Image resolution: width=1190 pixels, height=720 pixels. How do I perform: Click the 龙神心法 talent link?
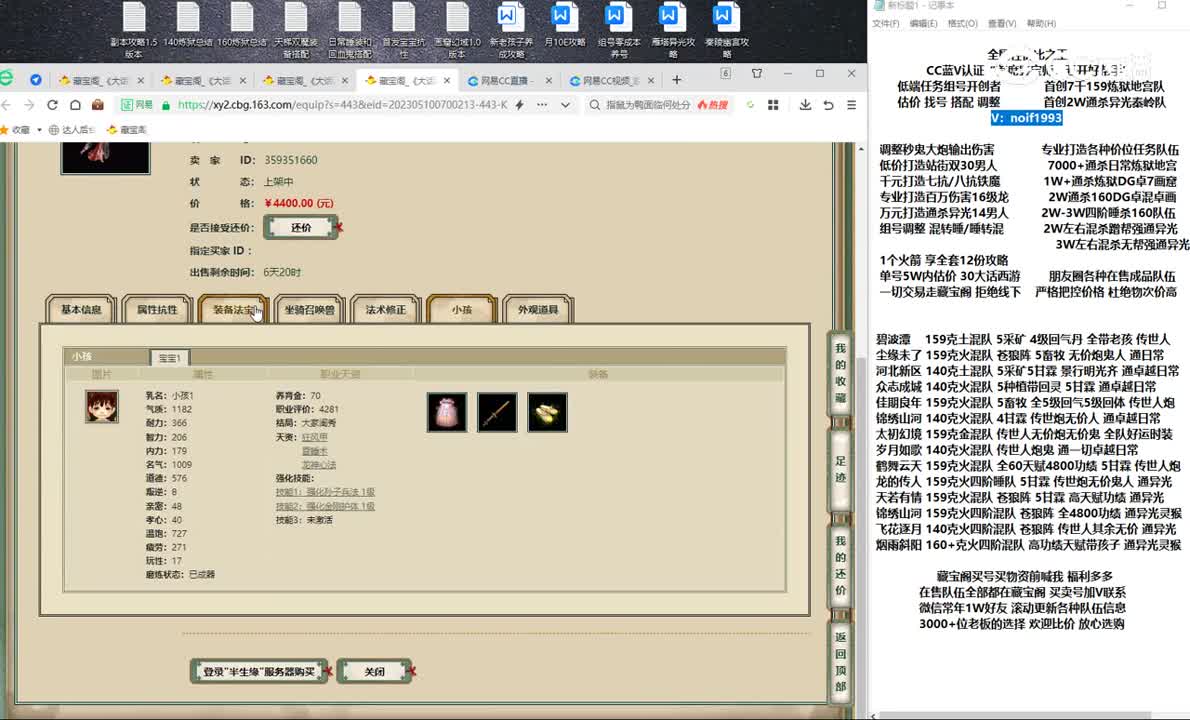(319, 465)
